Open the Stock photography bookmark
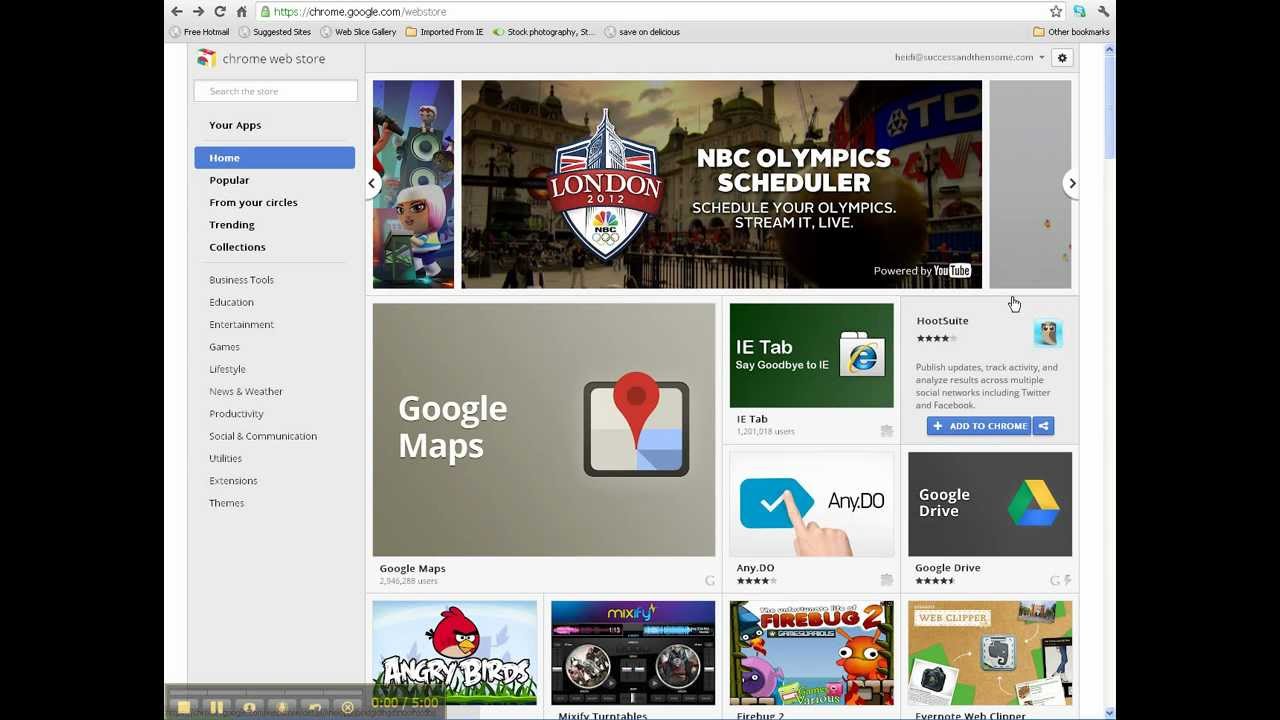This screenshot has height=720, width=1280. click(x=543, y=32)
